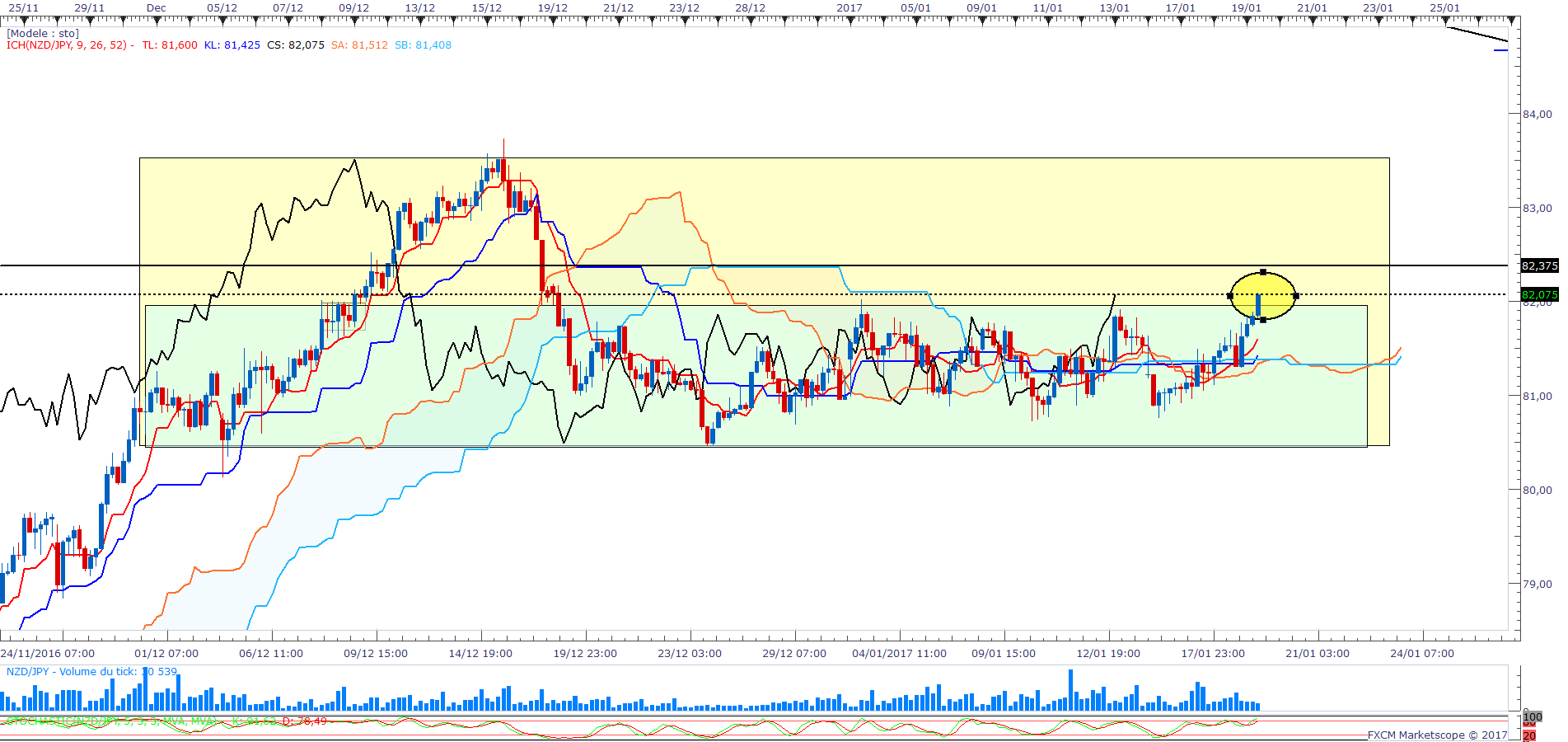Image resolution: width=1568 pixels, height=742 pixels.
Task: Click the red TL: 81,600 value
Action: 170,45
